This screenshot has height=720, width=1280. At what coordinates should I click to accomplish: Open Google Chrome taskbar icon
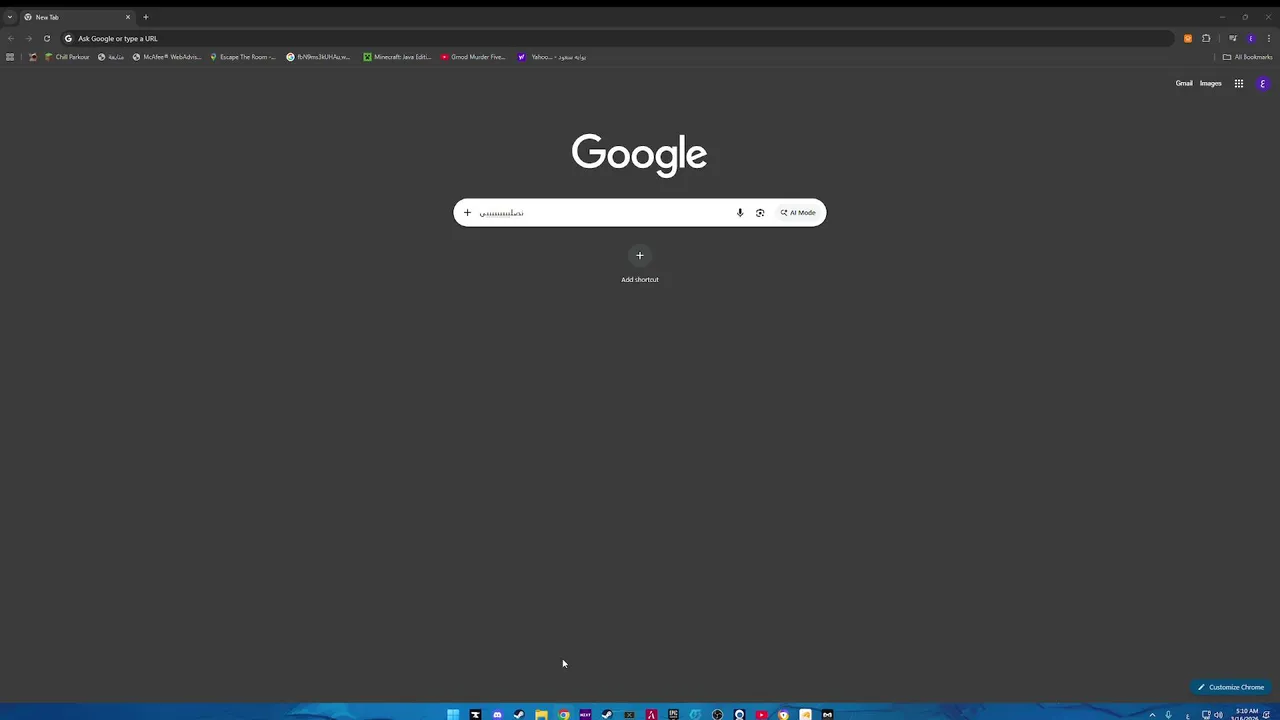563,714
